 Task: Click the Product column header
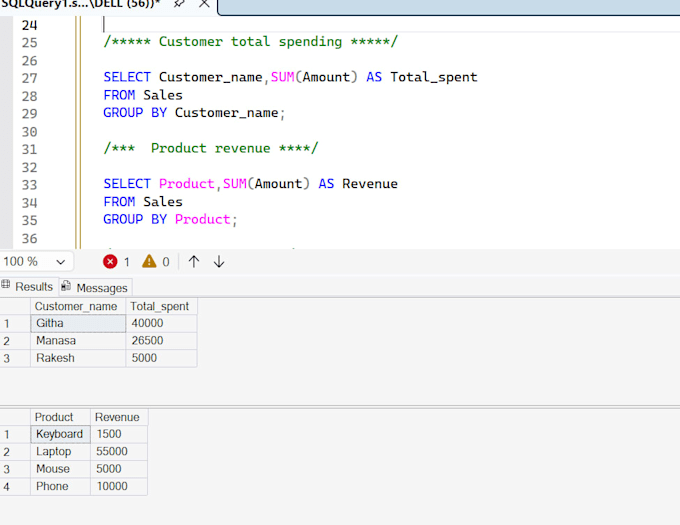pyautogui.click(x=60, y=417)
